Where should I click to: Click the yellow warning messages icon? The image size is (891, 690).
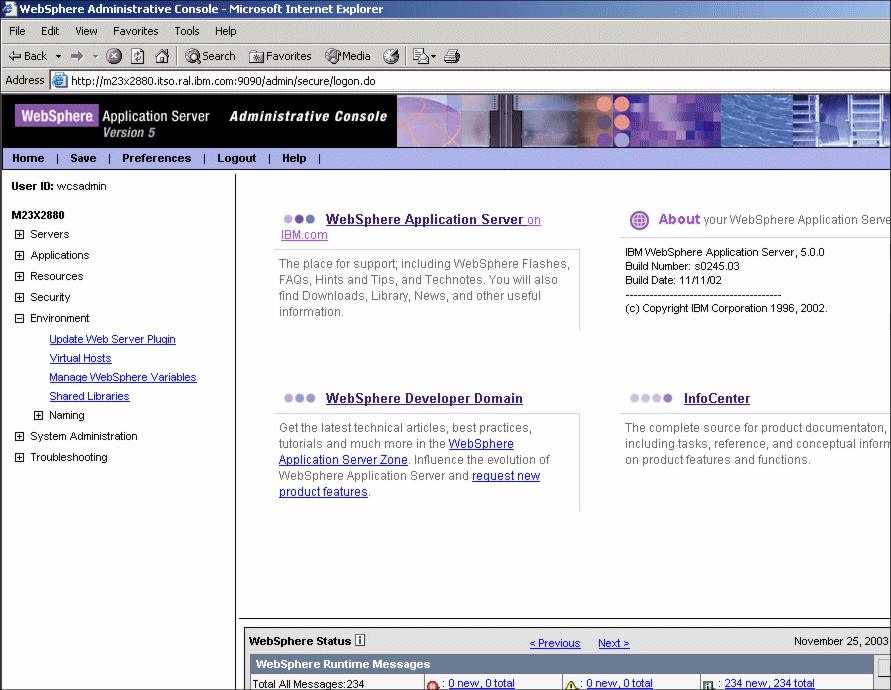pyautogui.click(x=571, y=685)
